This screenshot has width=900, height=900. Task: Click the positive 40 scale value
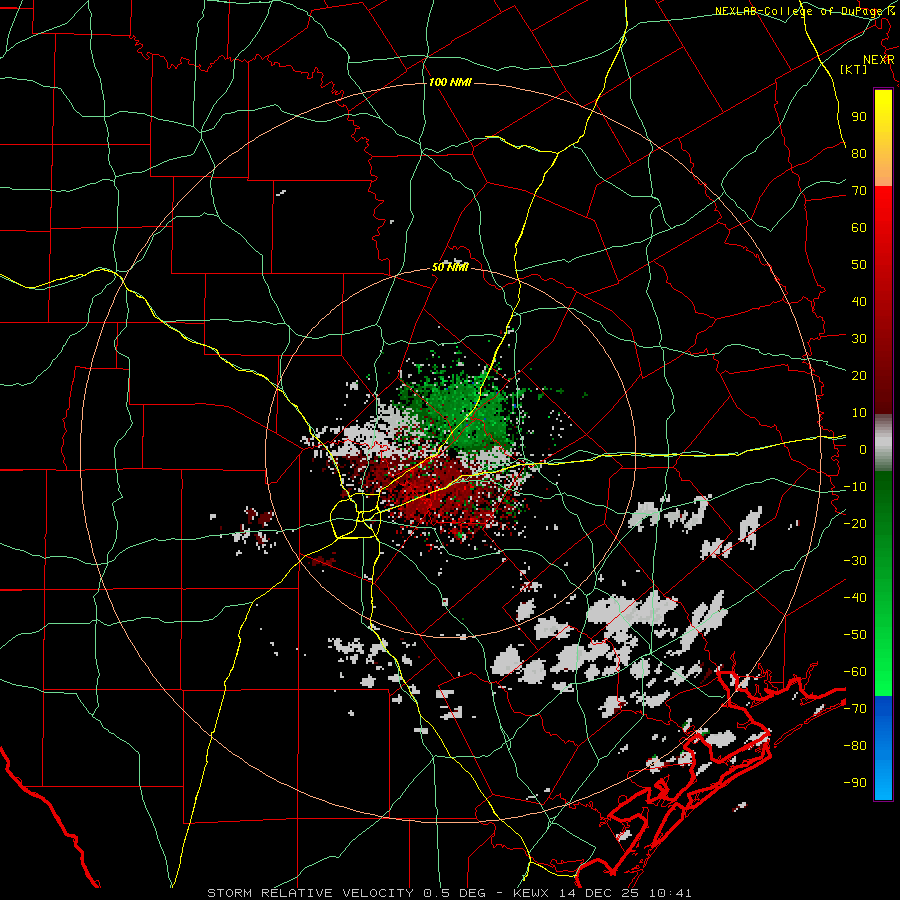(859, 301)
